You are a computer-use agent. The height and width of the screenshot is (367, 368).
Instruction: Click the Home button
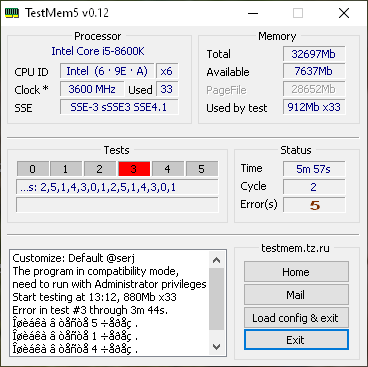[x=296, y=272]
